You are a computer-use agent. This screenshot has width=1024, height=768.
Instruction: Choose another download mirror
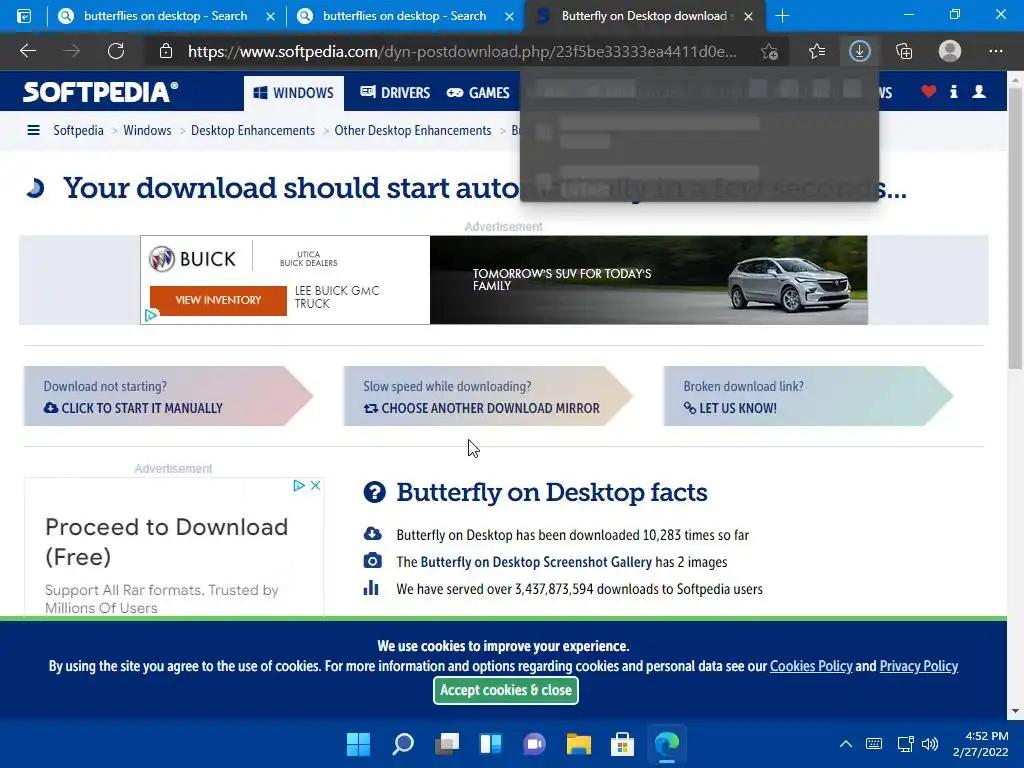(481, 408)
